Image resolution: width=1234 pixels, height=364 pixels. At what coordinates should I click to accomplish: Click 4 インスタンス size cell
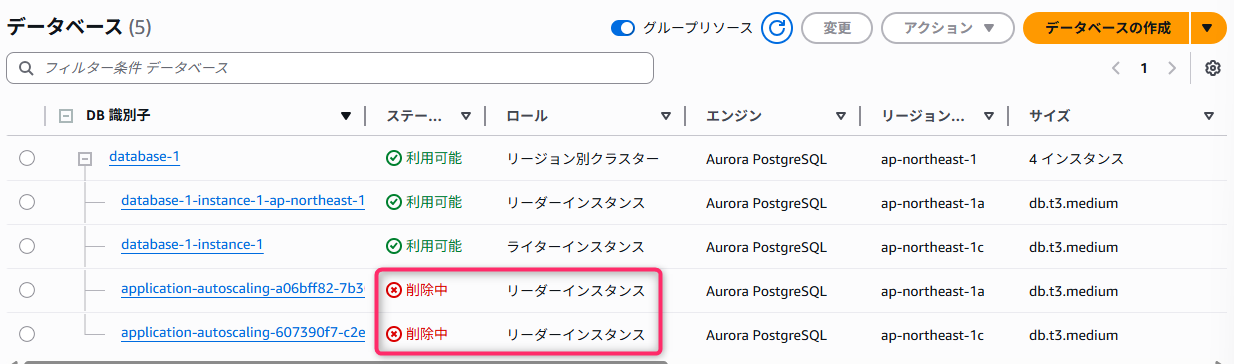pos(1076,158)
